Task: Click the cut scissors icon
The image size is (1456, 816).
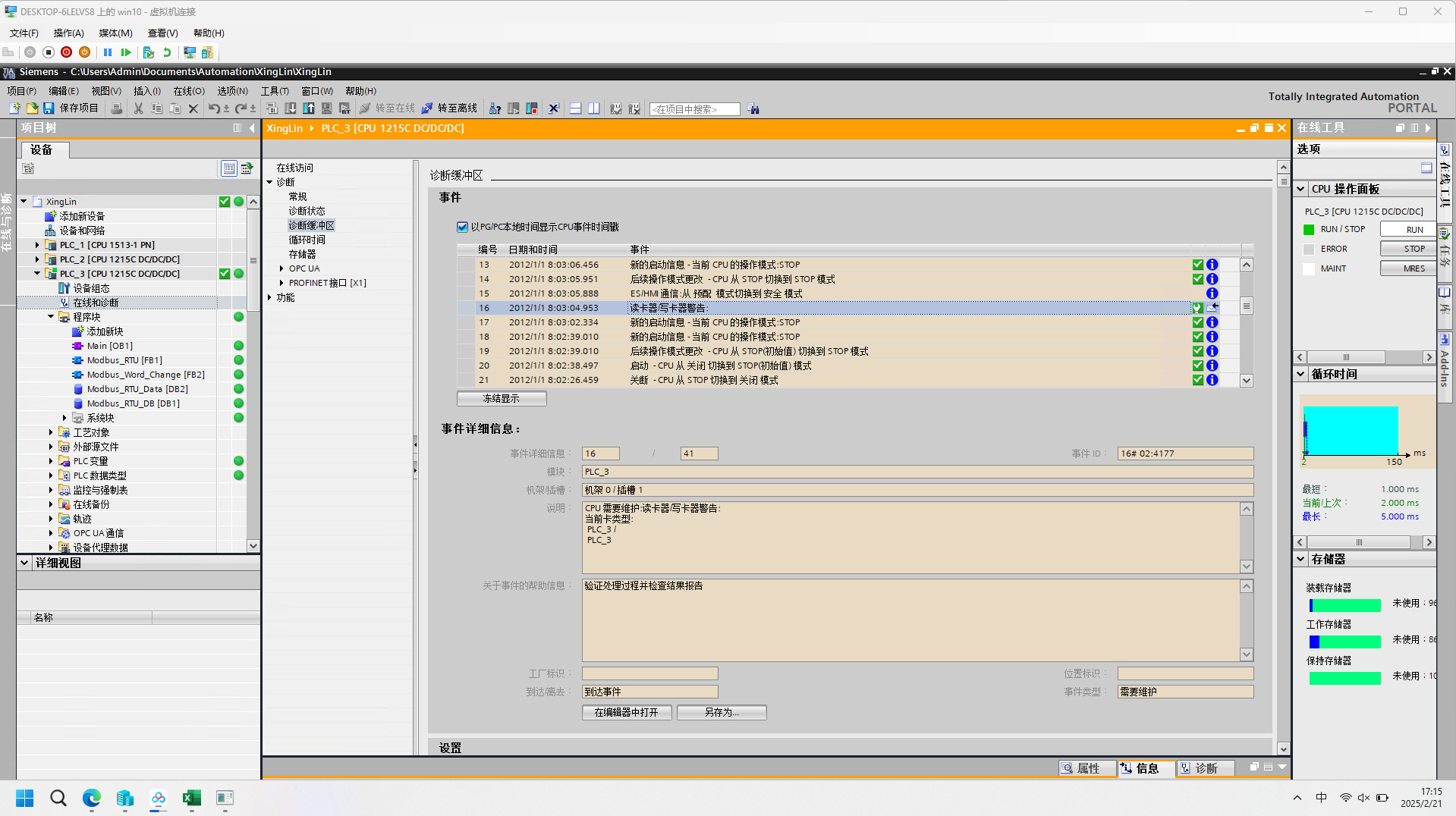Action: (138, 108)
